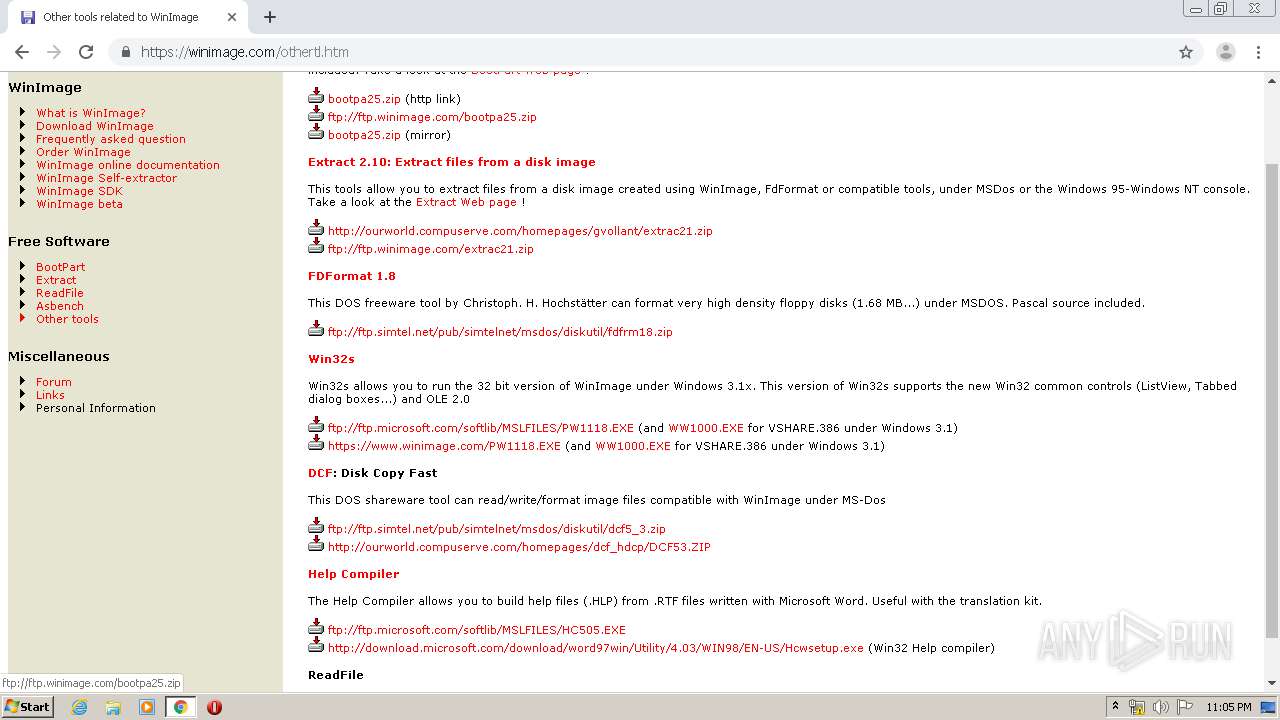Image resolution: width=1280 pixels, height=720 pixels.
Task: Go to Asbench in Free Software
Action: [x=60, y=306]
